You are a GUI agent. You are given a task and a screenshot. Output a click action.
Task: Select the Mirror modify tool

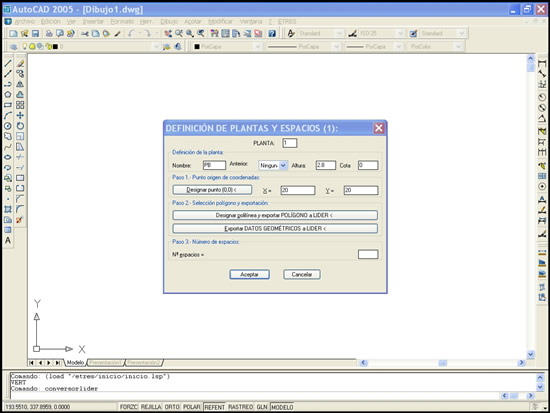(x=20, y=84)
